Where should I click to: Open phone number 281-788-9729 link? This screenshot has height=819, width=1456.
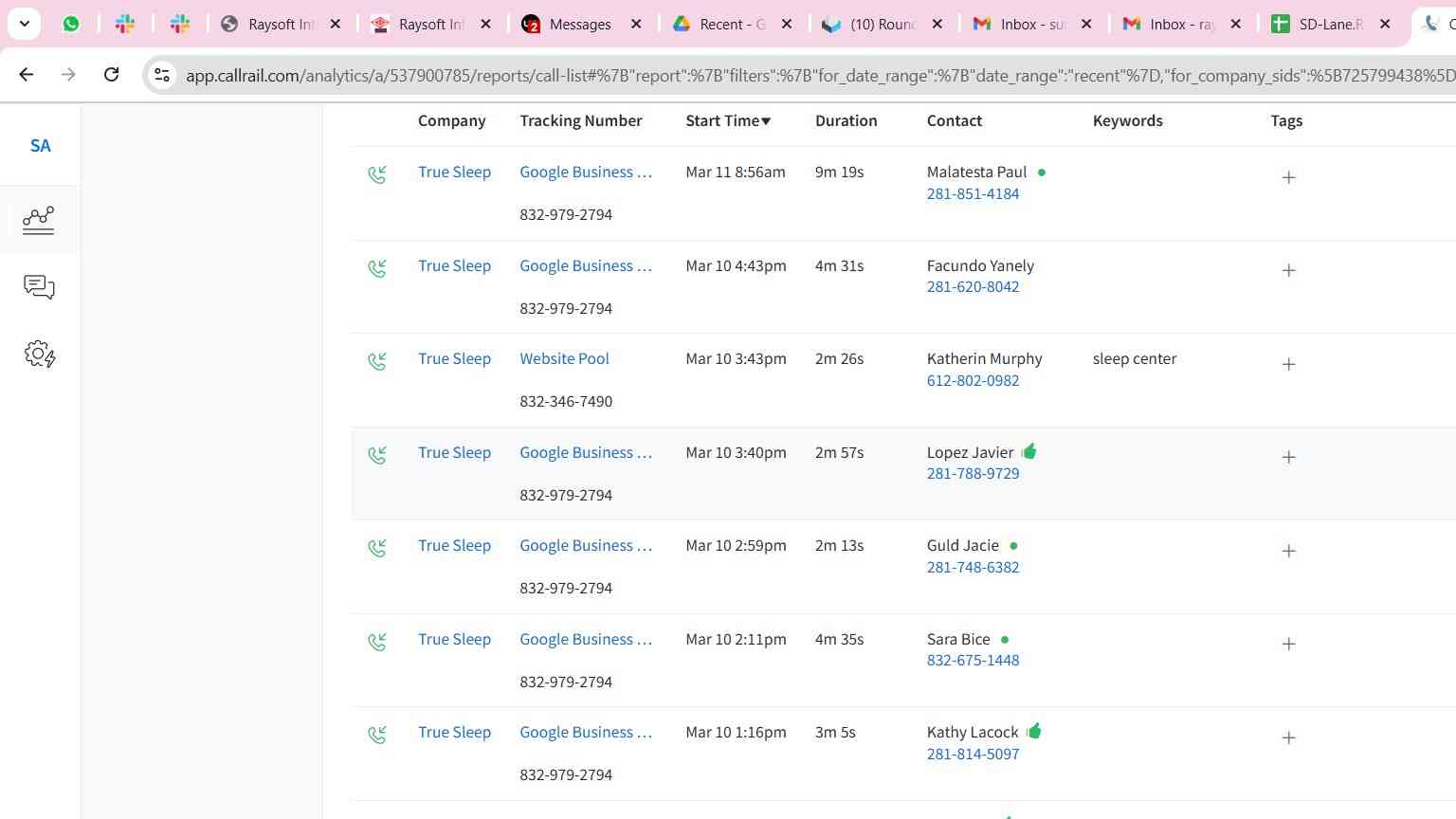click(973, 473)
